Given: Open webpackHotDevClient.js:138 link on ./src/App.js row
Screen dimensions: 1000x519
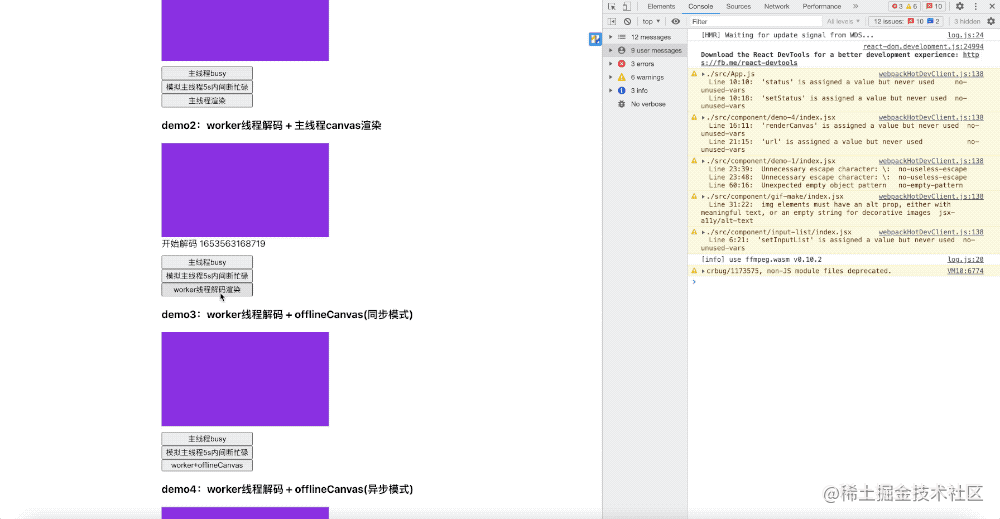Looking at the screenshot, I should pos(931,74).
